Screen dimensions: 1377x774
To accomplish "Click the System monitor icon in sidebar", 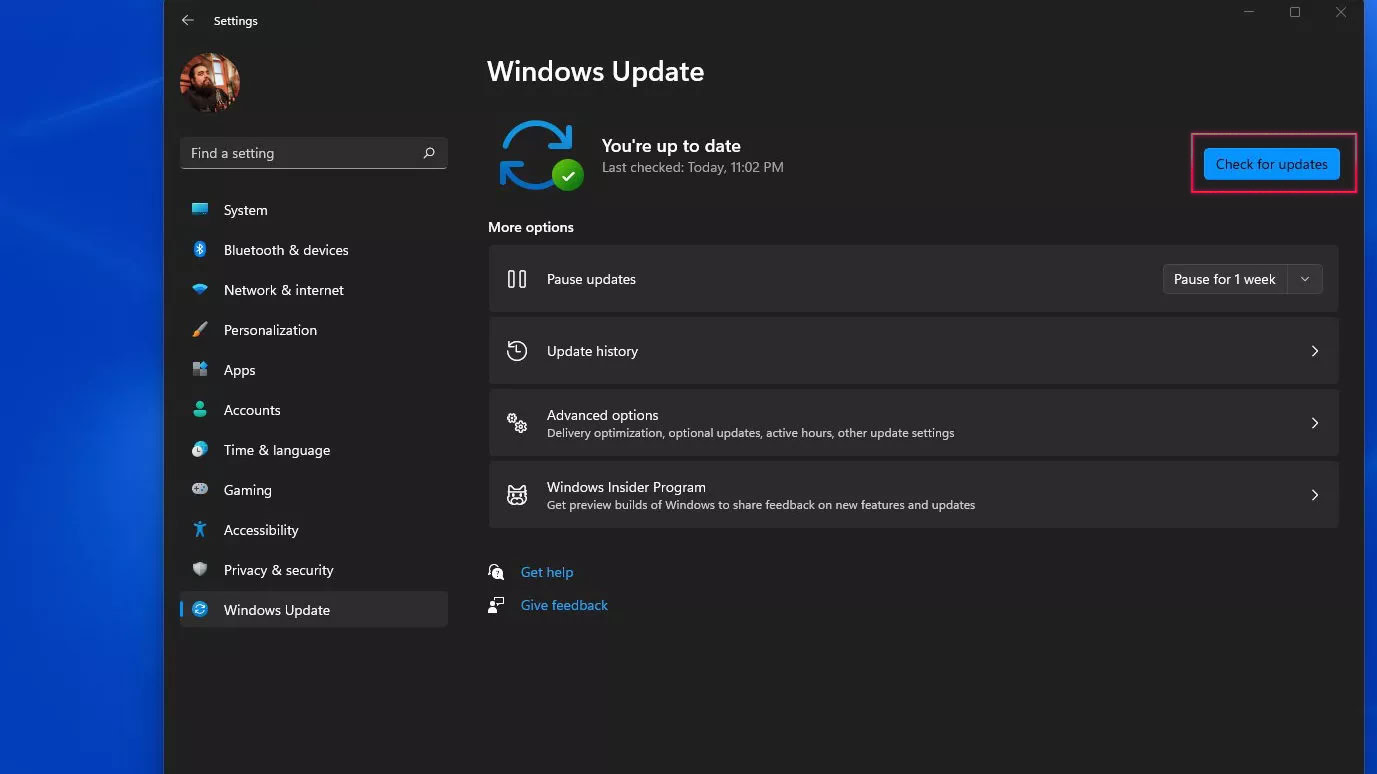I will point(200,210).
